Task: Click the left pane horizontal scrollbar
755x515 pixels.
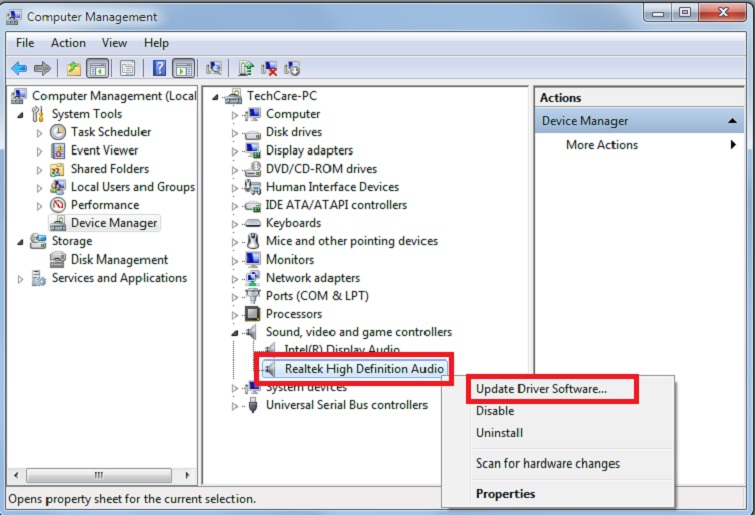Action: coord(98,475)
